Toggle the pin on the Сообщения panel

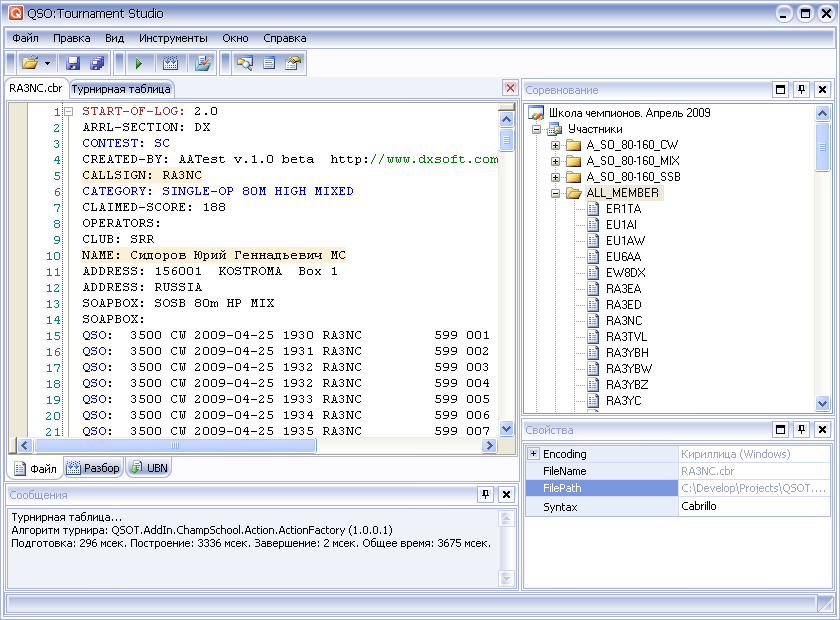(x=485, y=494)
